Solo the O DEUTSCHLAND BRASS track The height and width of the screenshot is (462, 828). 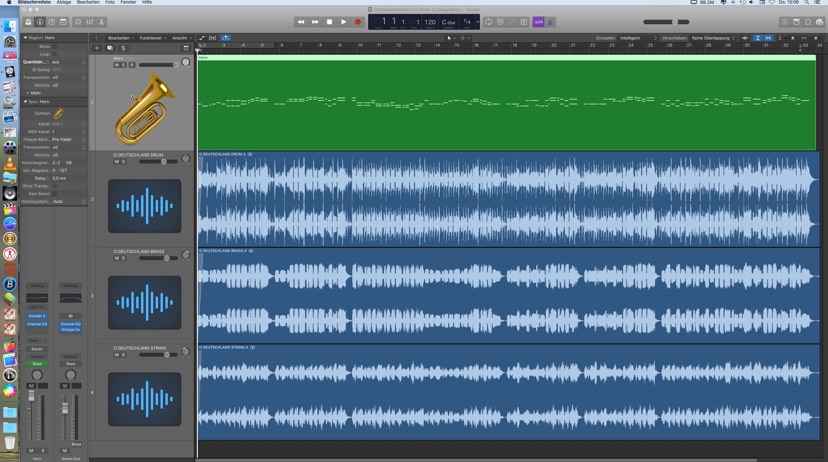tap(124, 258)
